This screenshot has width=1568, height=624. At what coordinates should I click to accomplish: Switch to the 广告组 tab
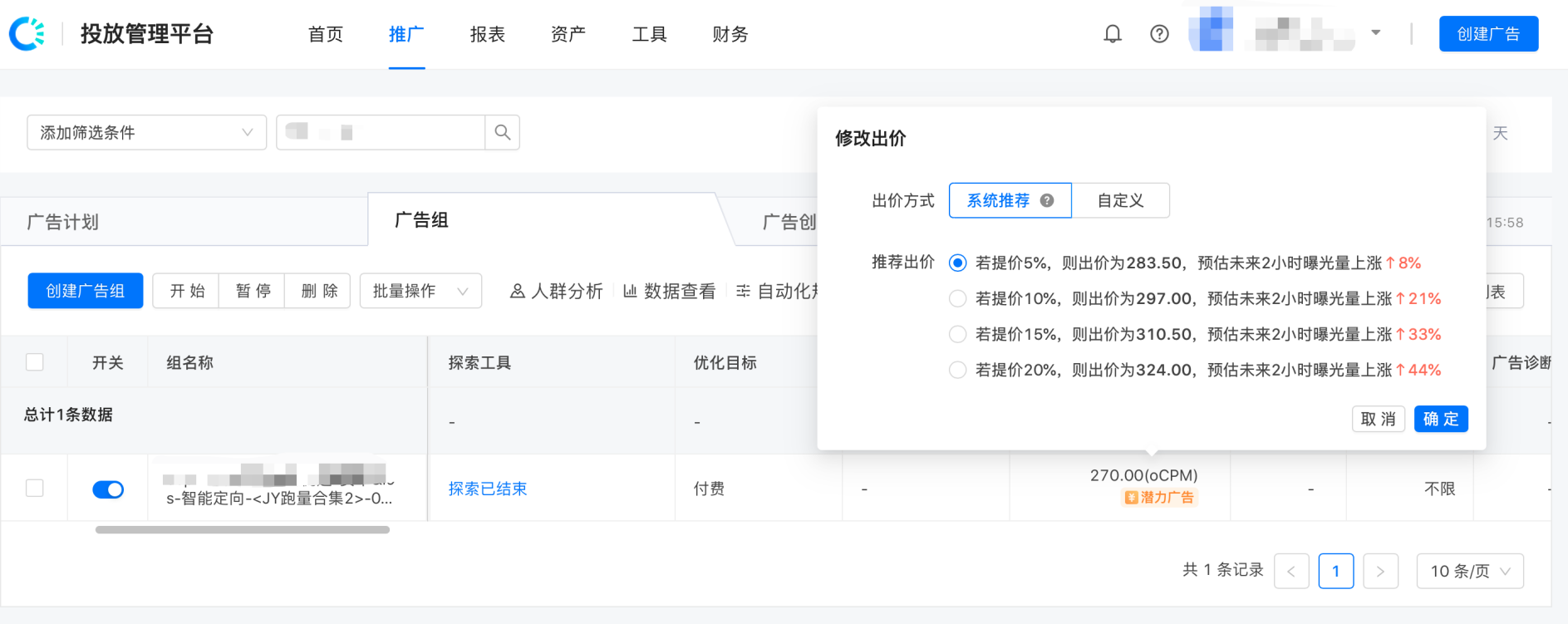tap(421, 220)
